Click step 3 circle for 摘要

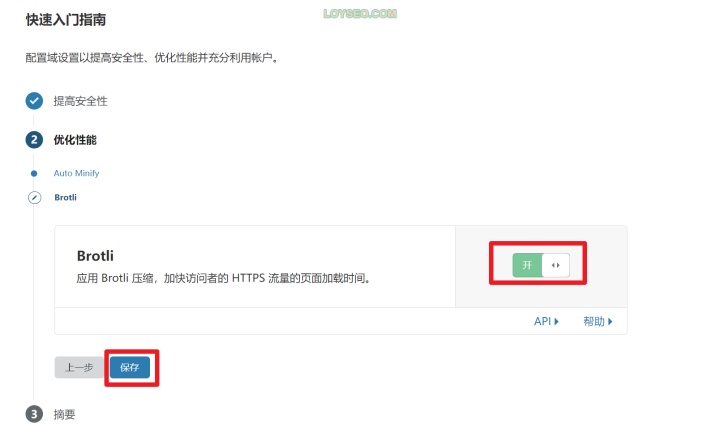(34, 414)
